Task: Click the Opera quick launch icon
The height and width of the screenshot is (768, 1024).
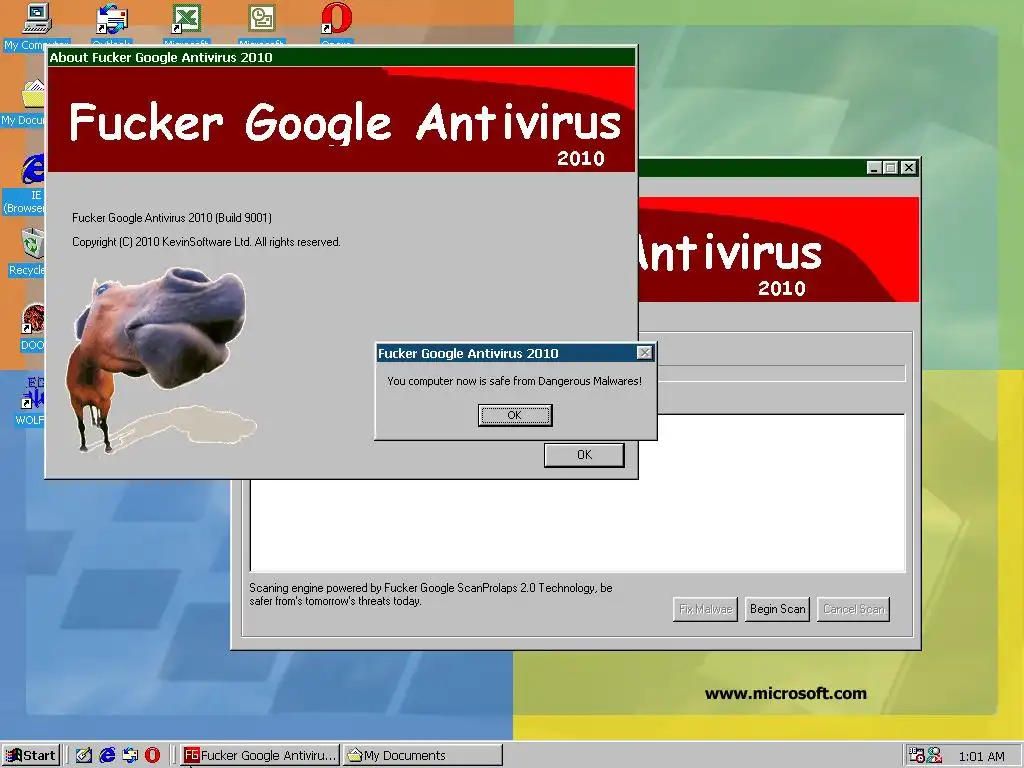Action: pyautogui.click(x=152, y=755)
